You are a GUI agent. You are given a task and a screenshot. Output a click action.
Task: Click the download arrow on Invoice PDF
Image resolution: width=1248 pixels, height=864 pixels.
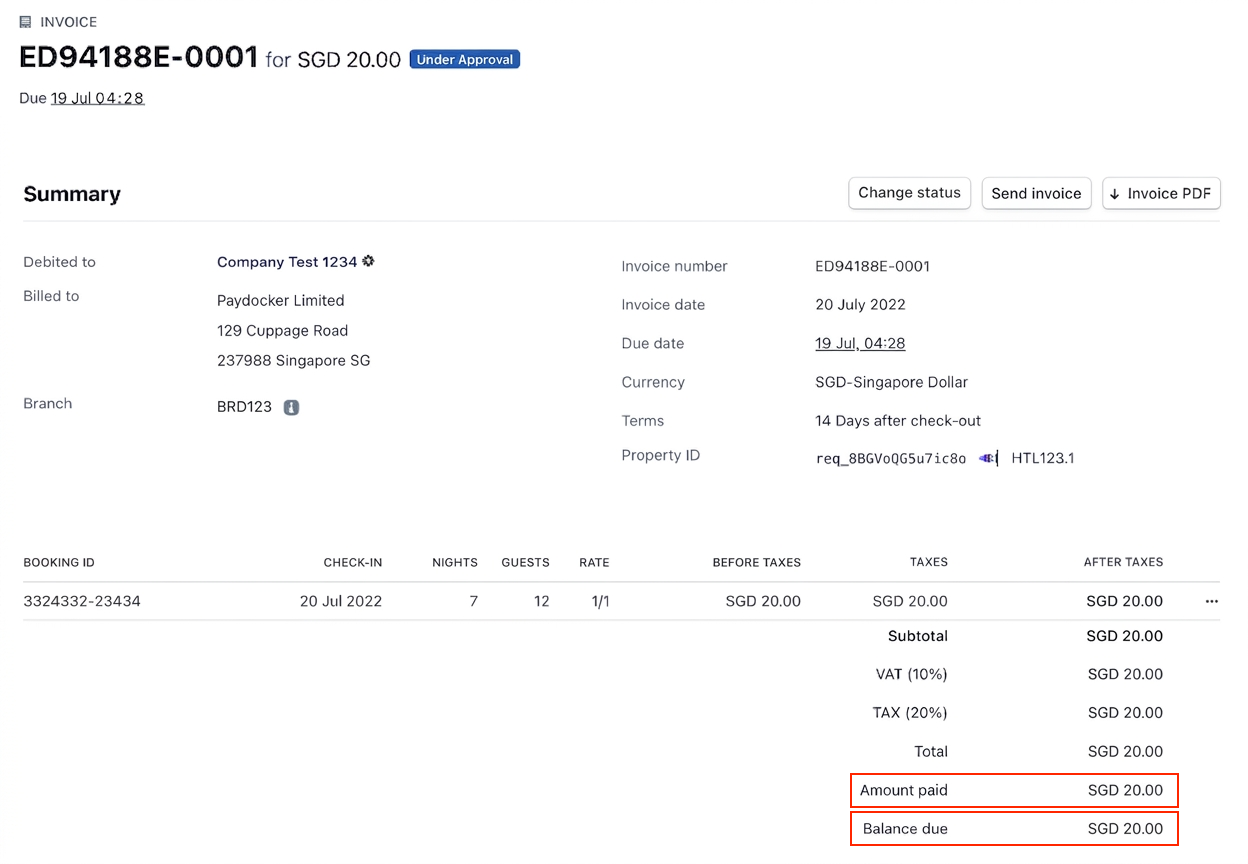point(1115,194)
